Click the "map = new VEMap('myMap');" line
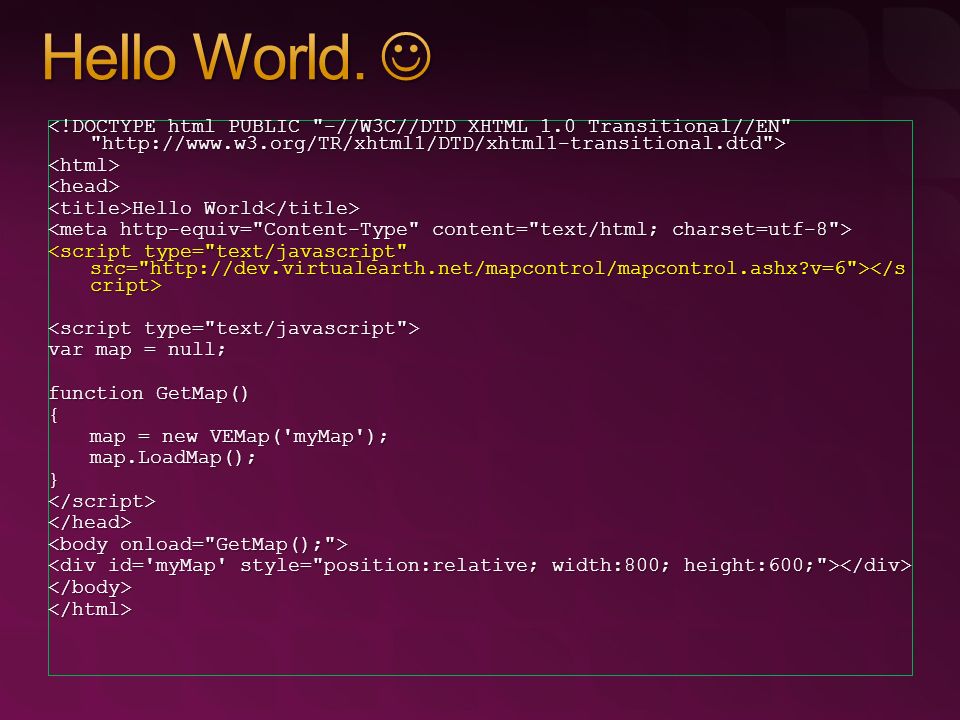The height and width of the screenshot is (720, 960). click(x=239, y=437)
